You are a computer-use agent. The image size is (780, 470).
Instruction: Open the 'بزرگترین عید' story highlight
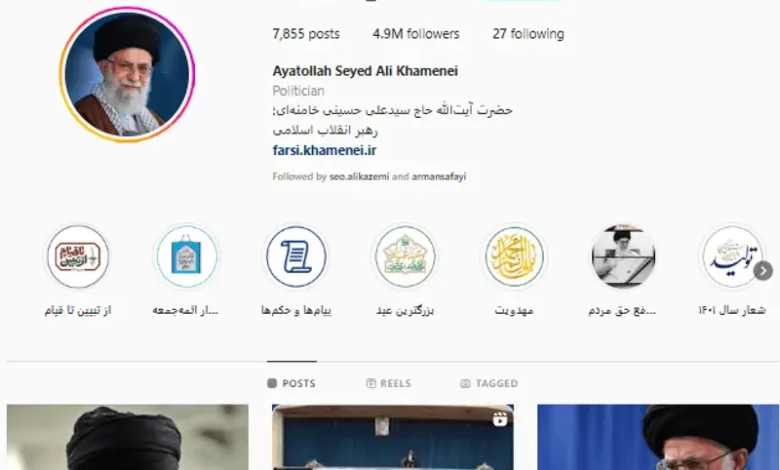point(405,257)
